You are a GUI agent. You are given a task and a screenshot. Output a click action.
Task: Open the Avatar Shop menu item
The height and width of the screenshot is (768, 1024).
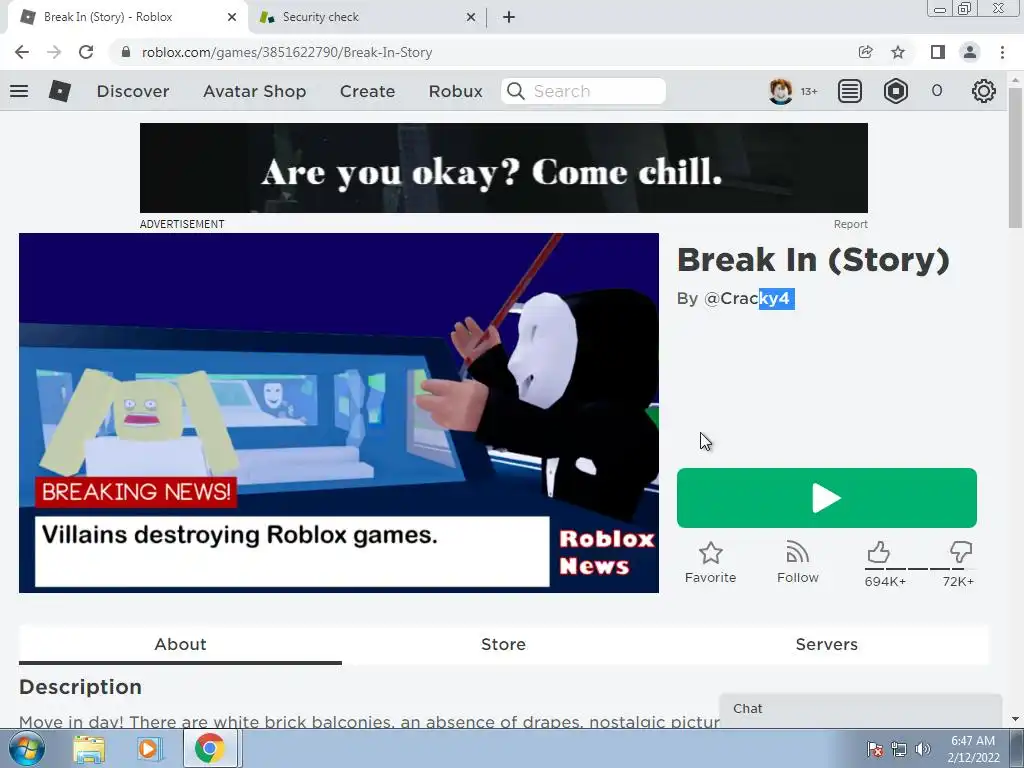pyautogui.click(x=255, y=91)
